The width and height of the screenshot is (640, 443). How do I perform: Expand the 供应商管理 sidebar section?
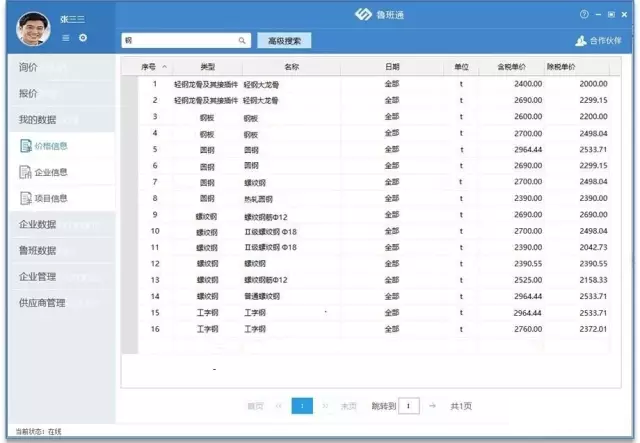(42, 302)
